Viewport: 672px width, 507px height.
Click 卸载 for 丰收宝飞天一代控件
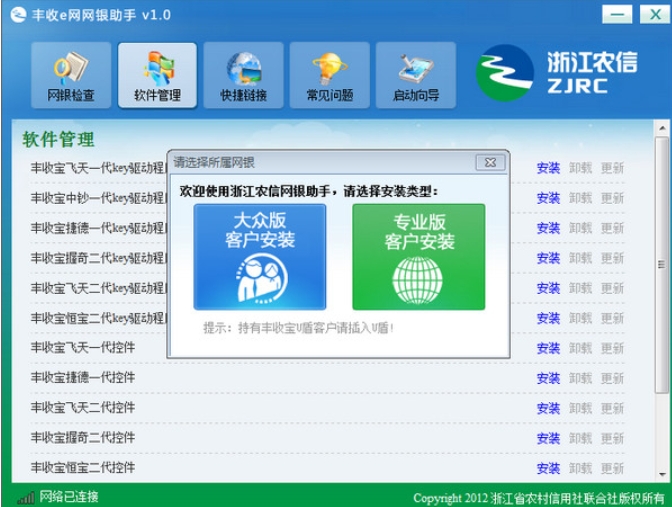coord(580,348)
